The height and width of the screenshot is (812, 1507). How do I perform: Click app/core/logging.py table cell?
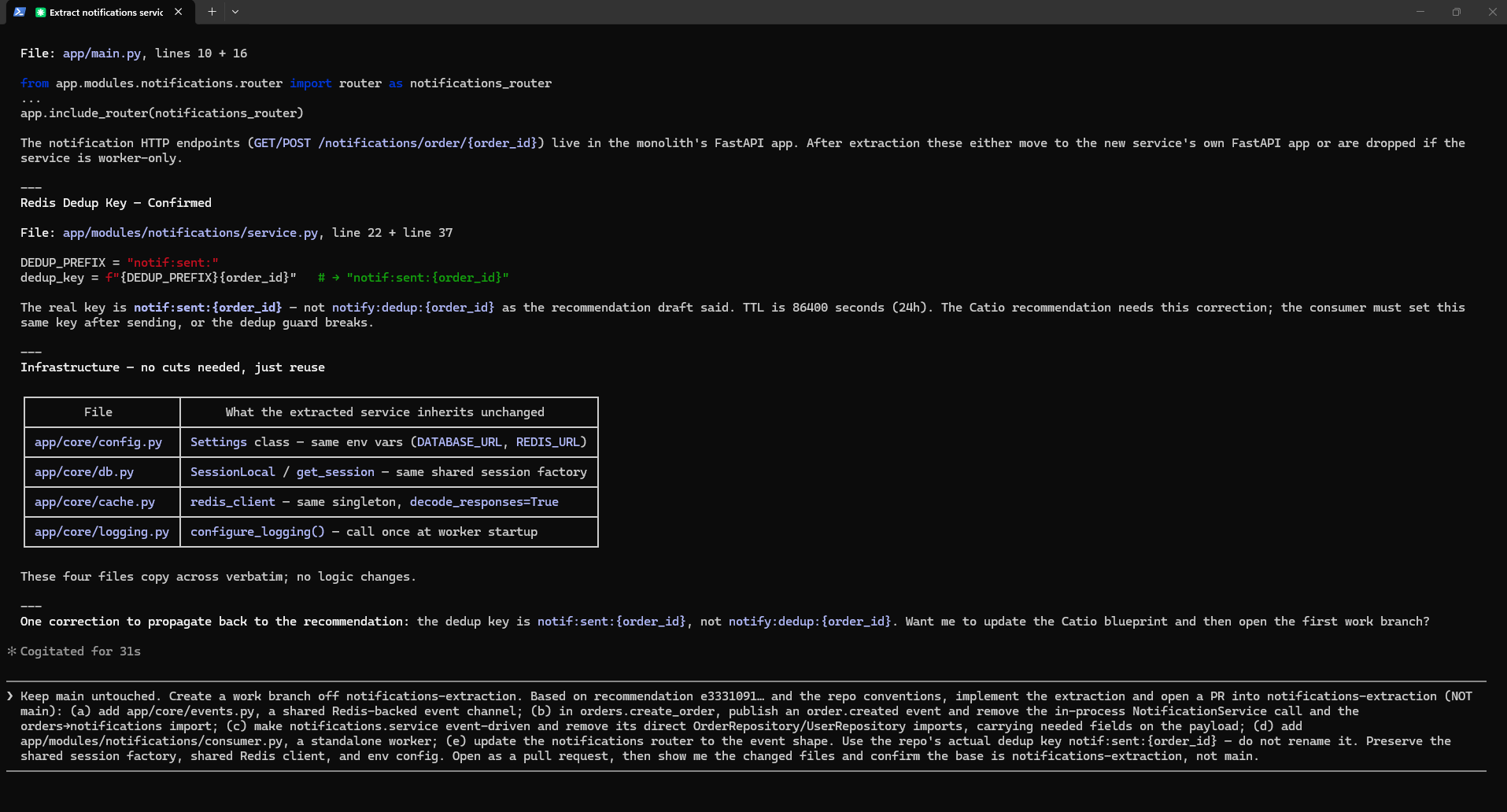(x=102, y=532)
